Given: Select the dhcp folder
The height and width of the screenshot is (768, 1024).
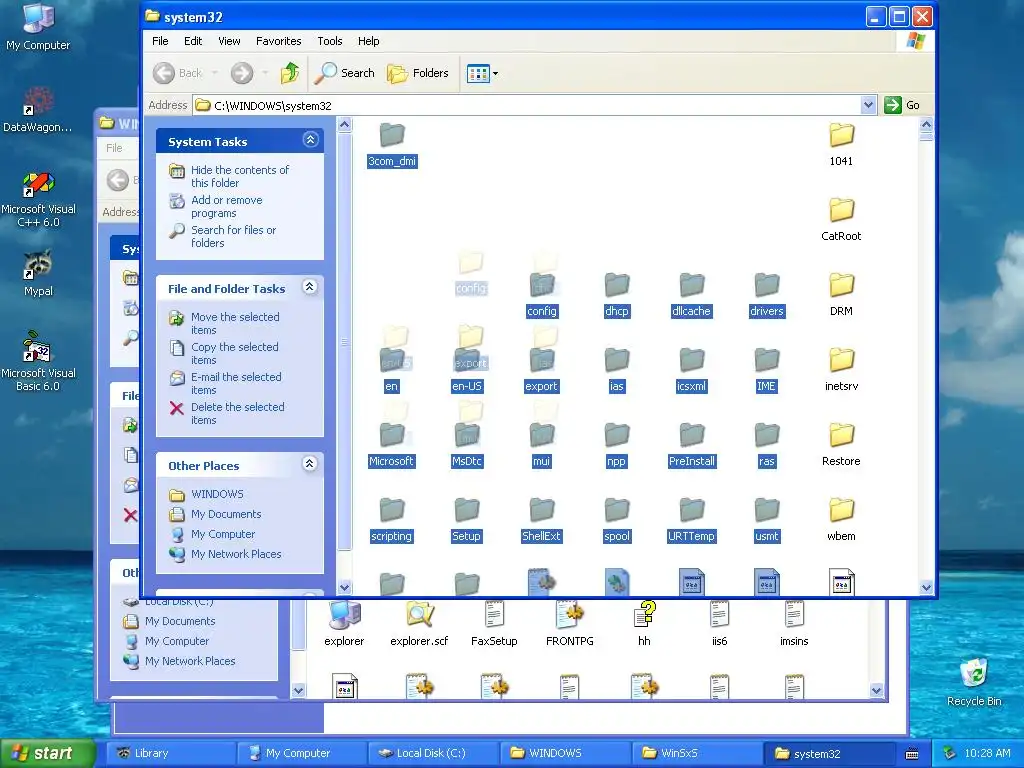Looking at the screenshot, I should 616,295.
